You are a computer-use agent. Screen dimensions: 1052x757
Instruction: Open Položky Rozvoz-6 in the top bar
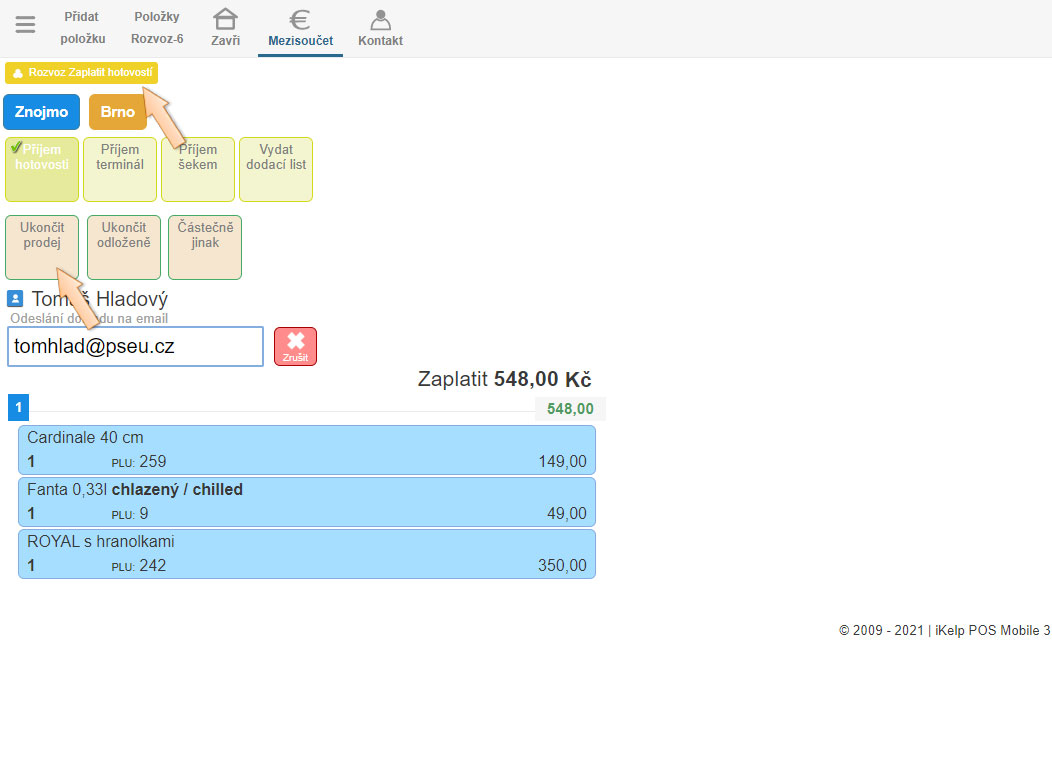pos(157,28)
